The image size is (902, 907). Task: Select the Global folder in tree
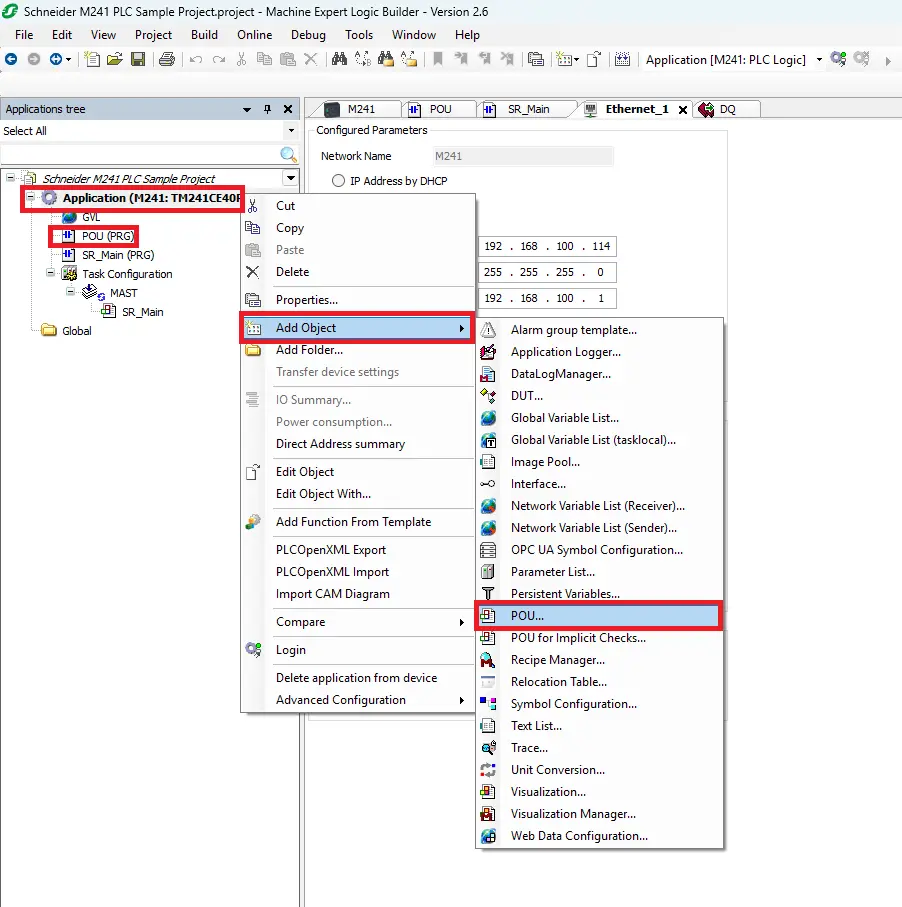click(x=76, y=331)
